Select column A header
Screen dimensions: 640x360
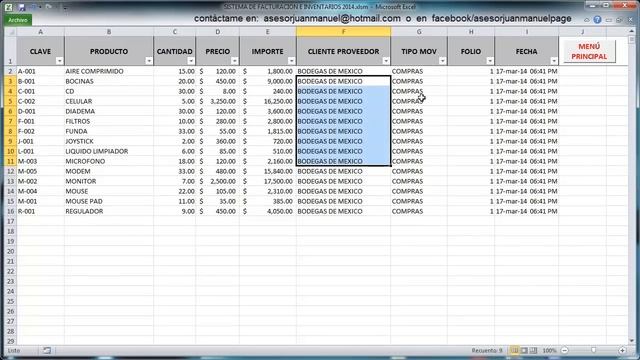(40, 32)
